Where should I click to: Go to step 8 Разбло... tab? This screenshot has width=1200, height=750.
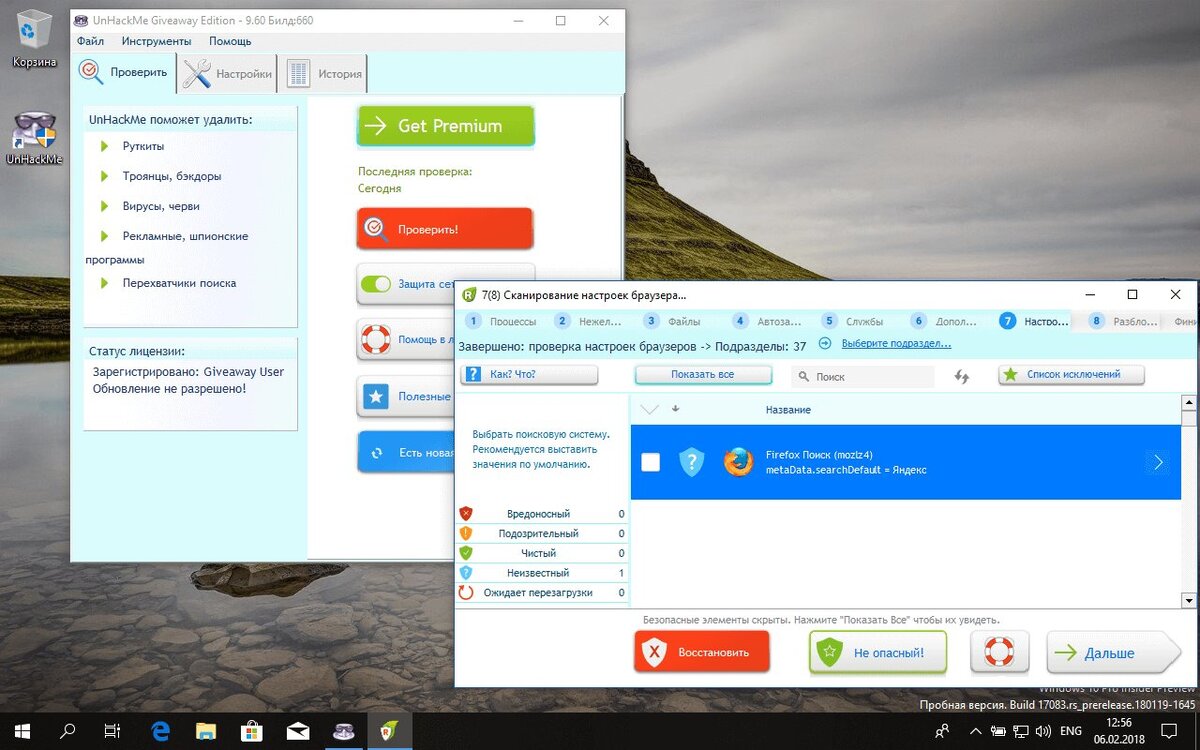click(x=1123, y=321)
